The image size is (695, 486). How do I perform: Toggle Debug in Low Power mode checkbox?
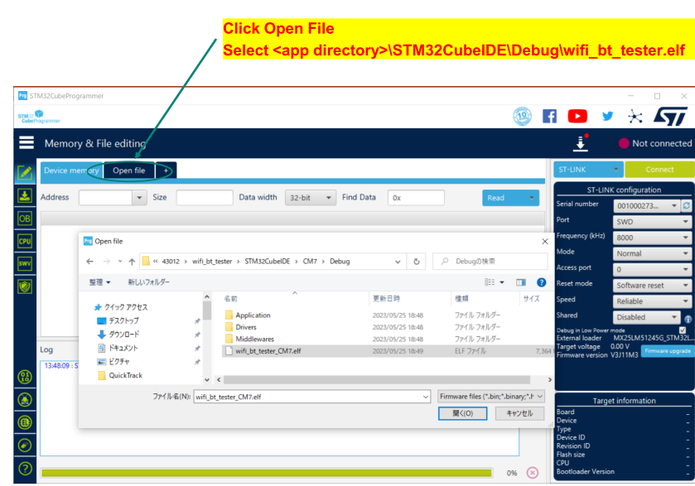tap(682, 329)
